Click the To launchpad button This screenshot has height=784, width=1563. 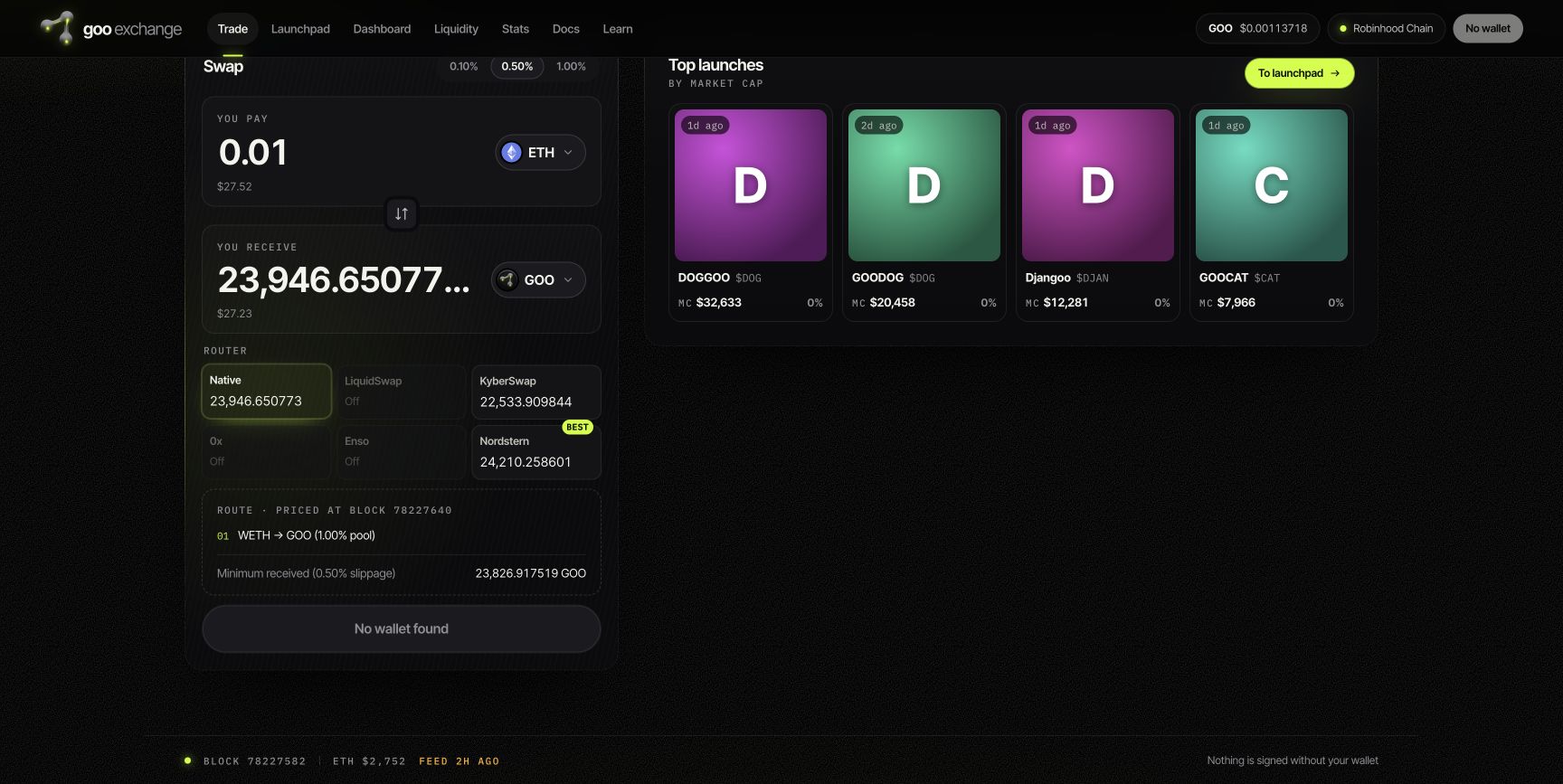coord(1299,73)
